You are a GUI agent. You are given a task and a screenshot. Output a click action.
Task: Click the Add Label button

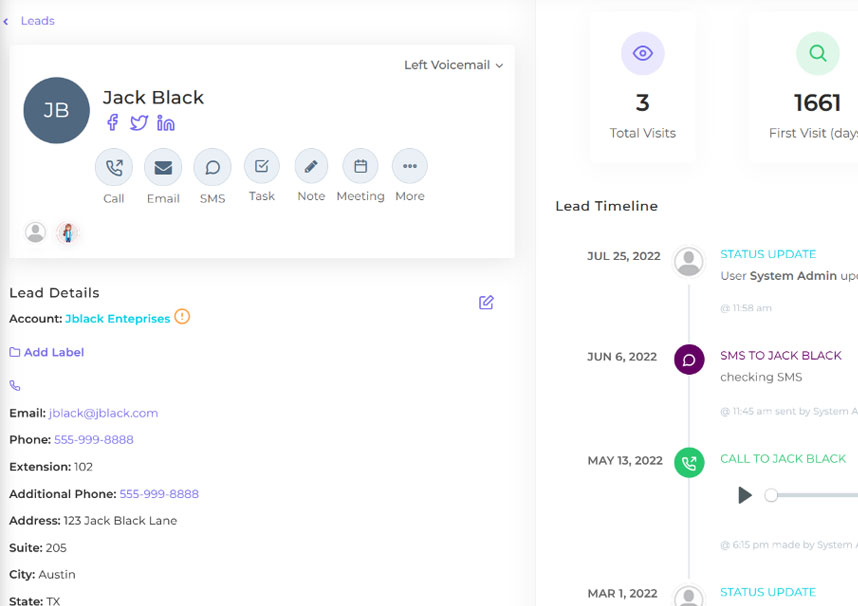tap(47, 352)
